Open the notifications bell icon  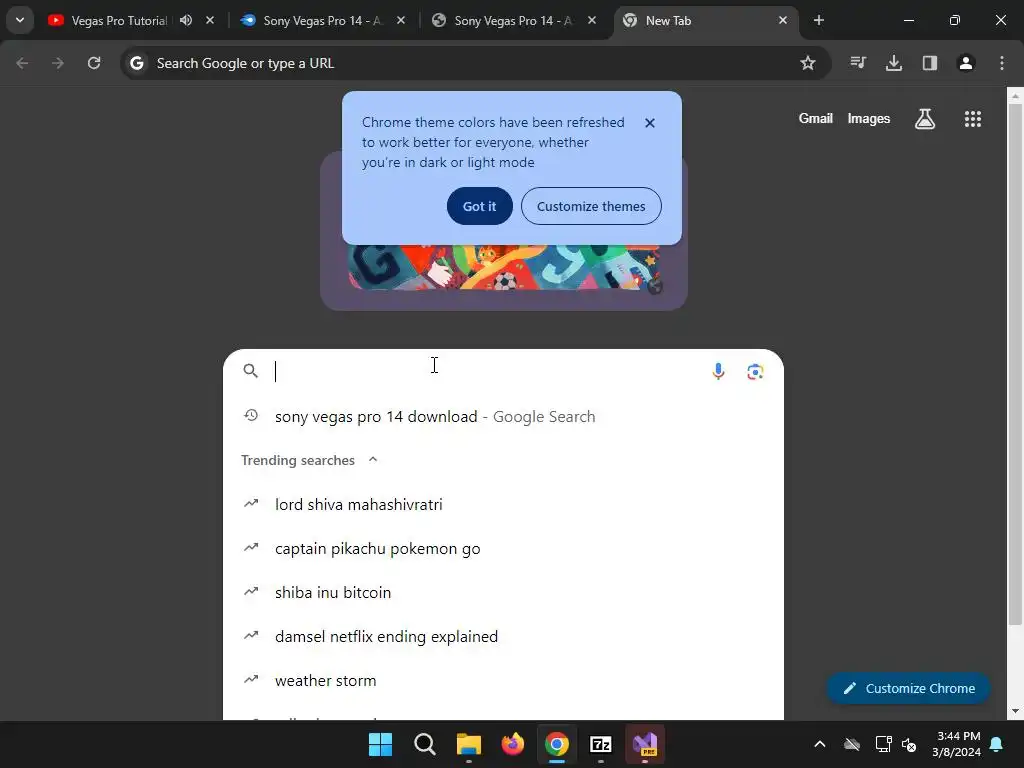(x=997, y=744)
